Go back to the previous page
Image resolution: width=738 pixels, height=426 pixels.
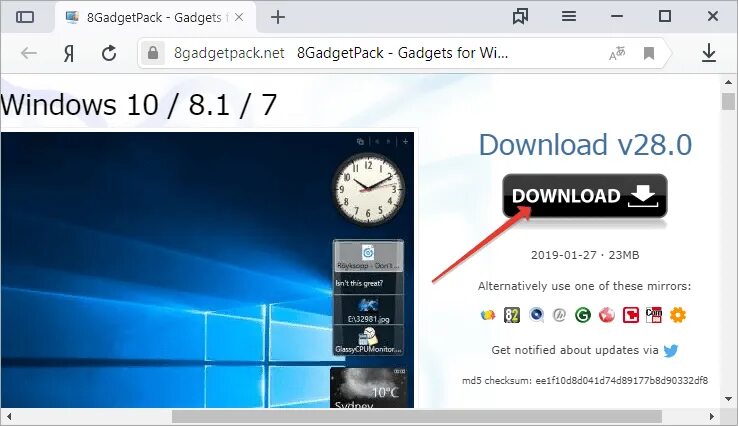29,53
